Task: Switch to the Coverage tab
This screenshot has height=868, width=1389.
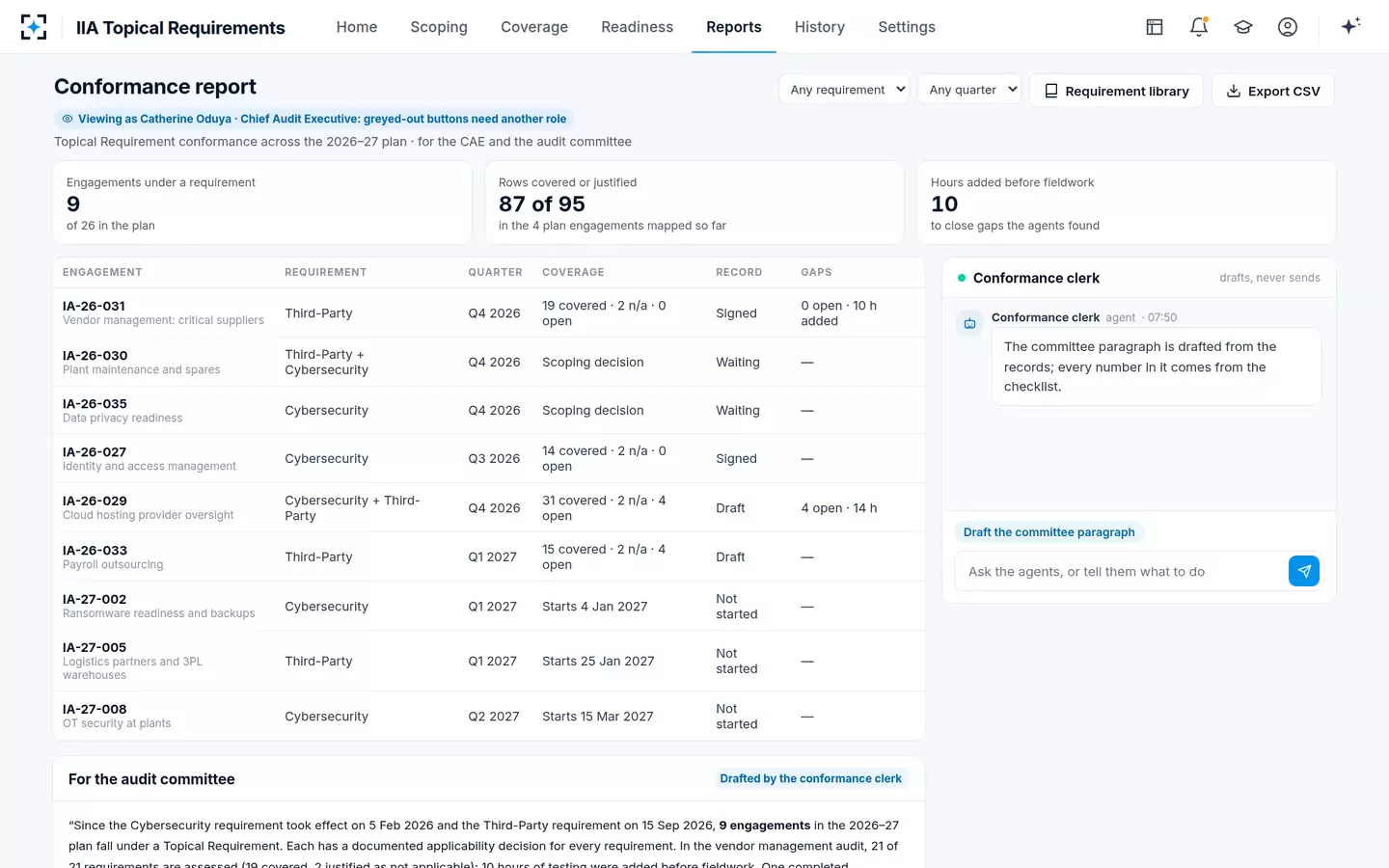Action: tap(534, 27)
